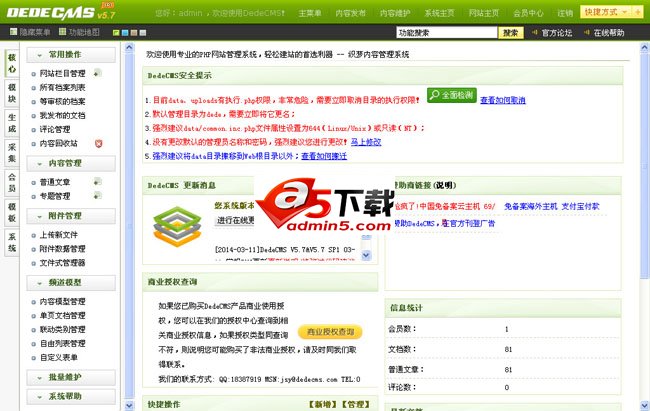The image size is (650, 411).
Task: Collapse the 频道模型 section
Action: [71, 283]
